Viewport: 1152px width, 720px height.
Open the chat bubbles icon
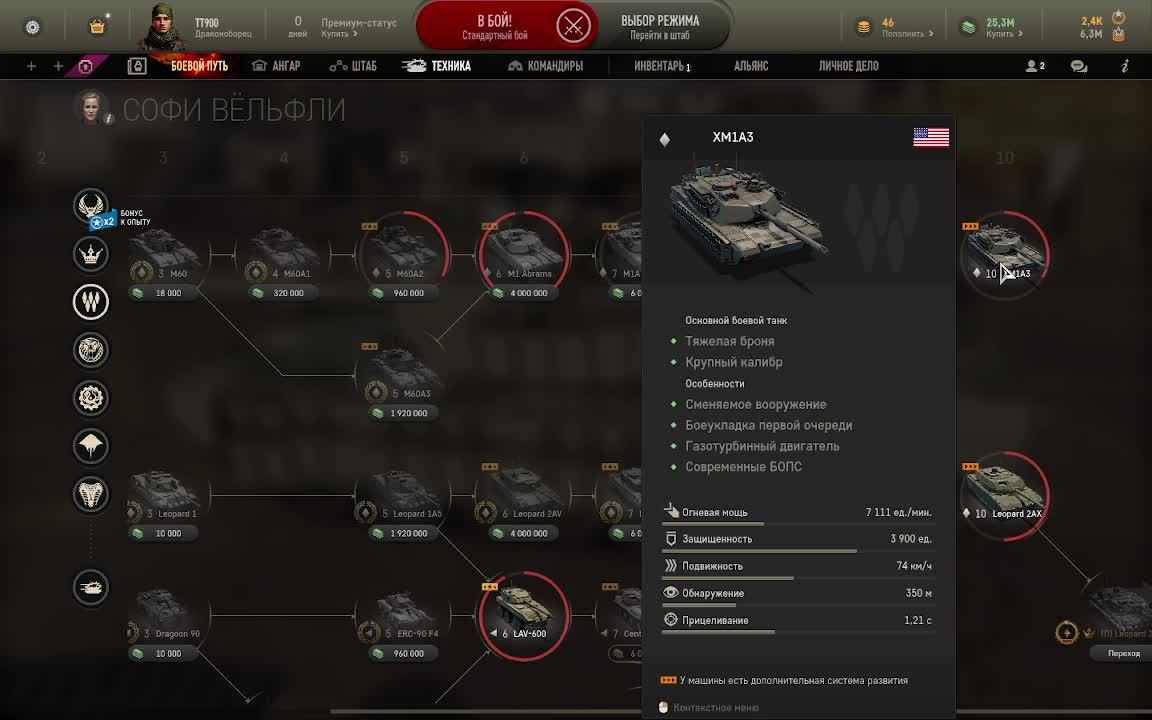coord(1079,66)
